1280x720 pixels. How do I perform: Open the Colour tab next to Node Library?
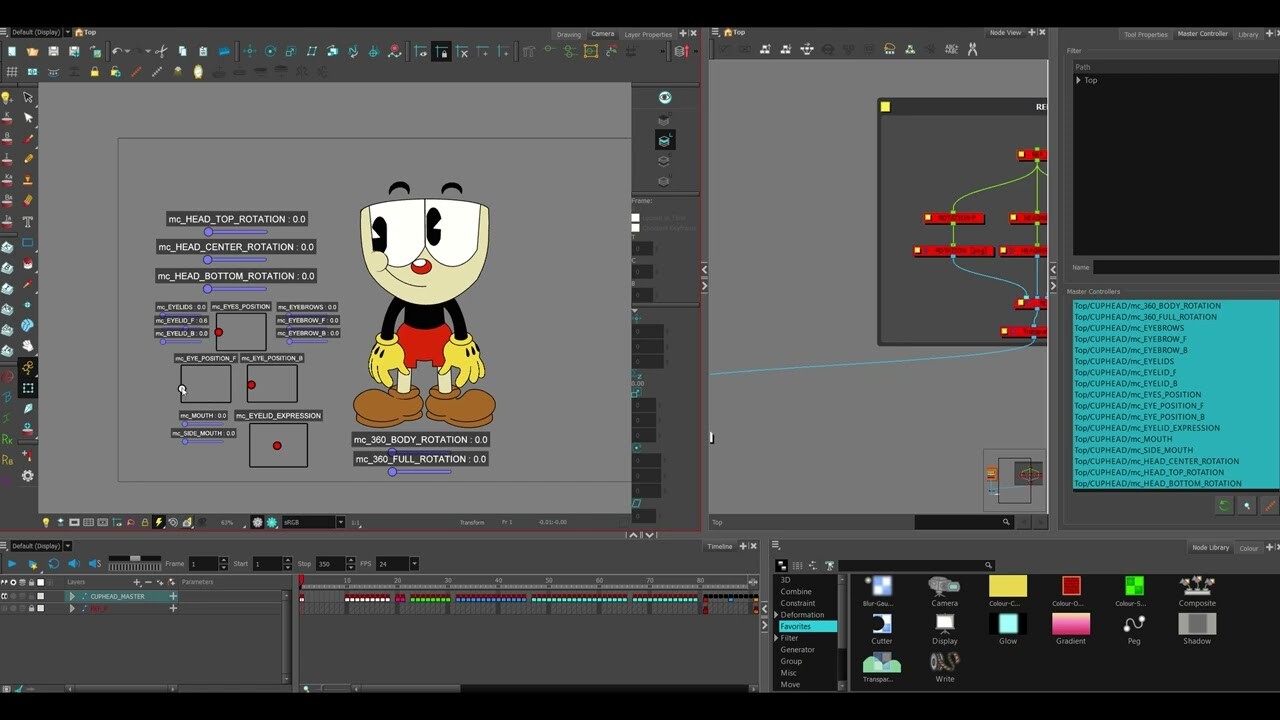(x=1249, y=548)
